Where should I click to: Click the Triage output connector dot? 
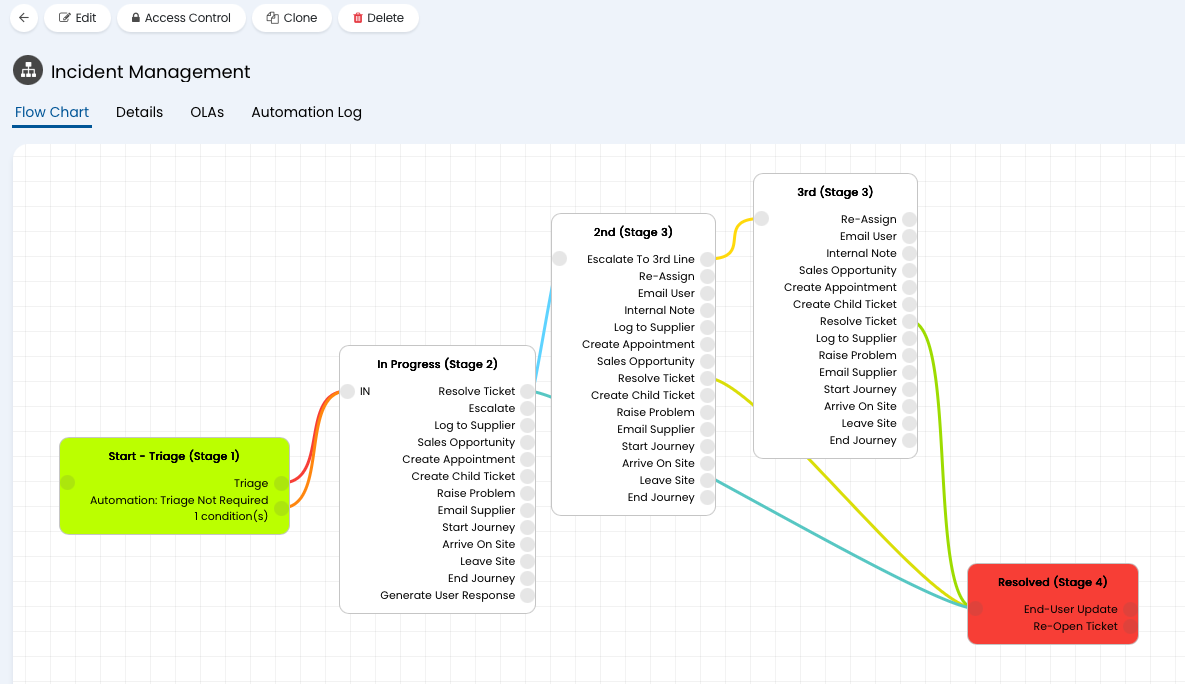click(282, 483)
